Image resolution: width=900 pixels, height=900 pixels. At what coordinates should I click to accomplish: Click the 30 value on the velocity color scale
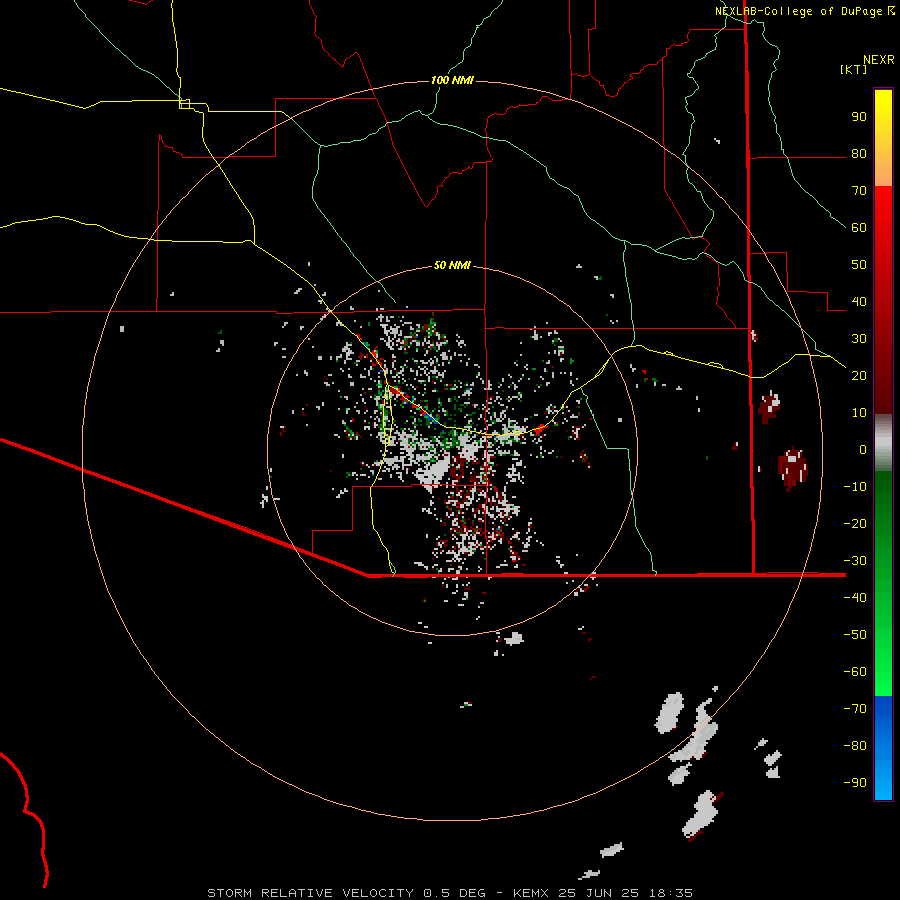click(859, 339)
